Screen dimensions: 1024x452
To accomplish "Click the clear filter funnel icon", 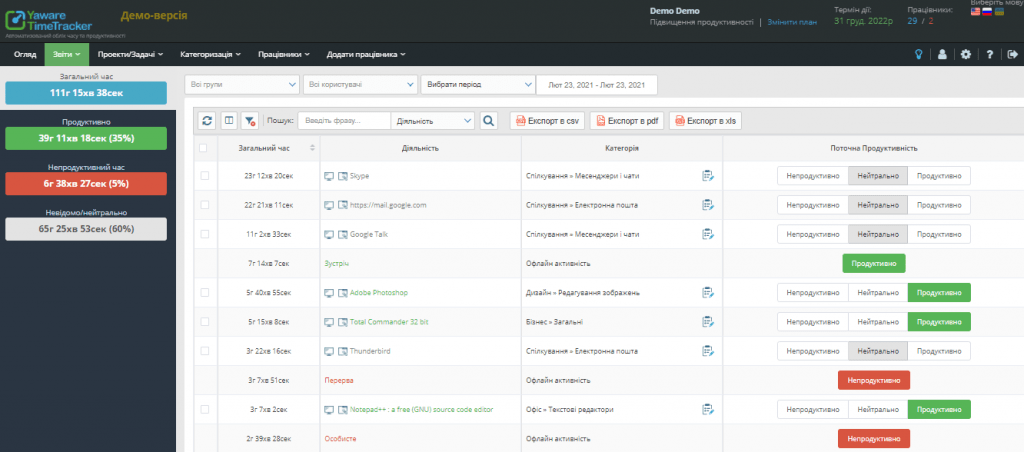I will 250,120.
